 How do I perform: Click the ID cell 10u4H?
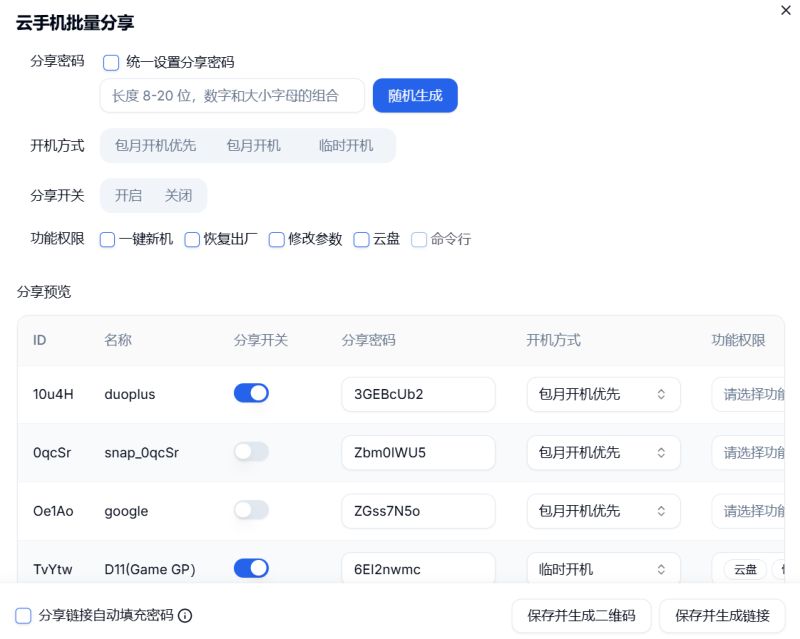point(53,395)
